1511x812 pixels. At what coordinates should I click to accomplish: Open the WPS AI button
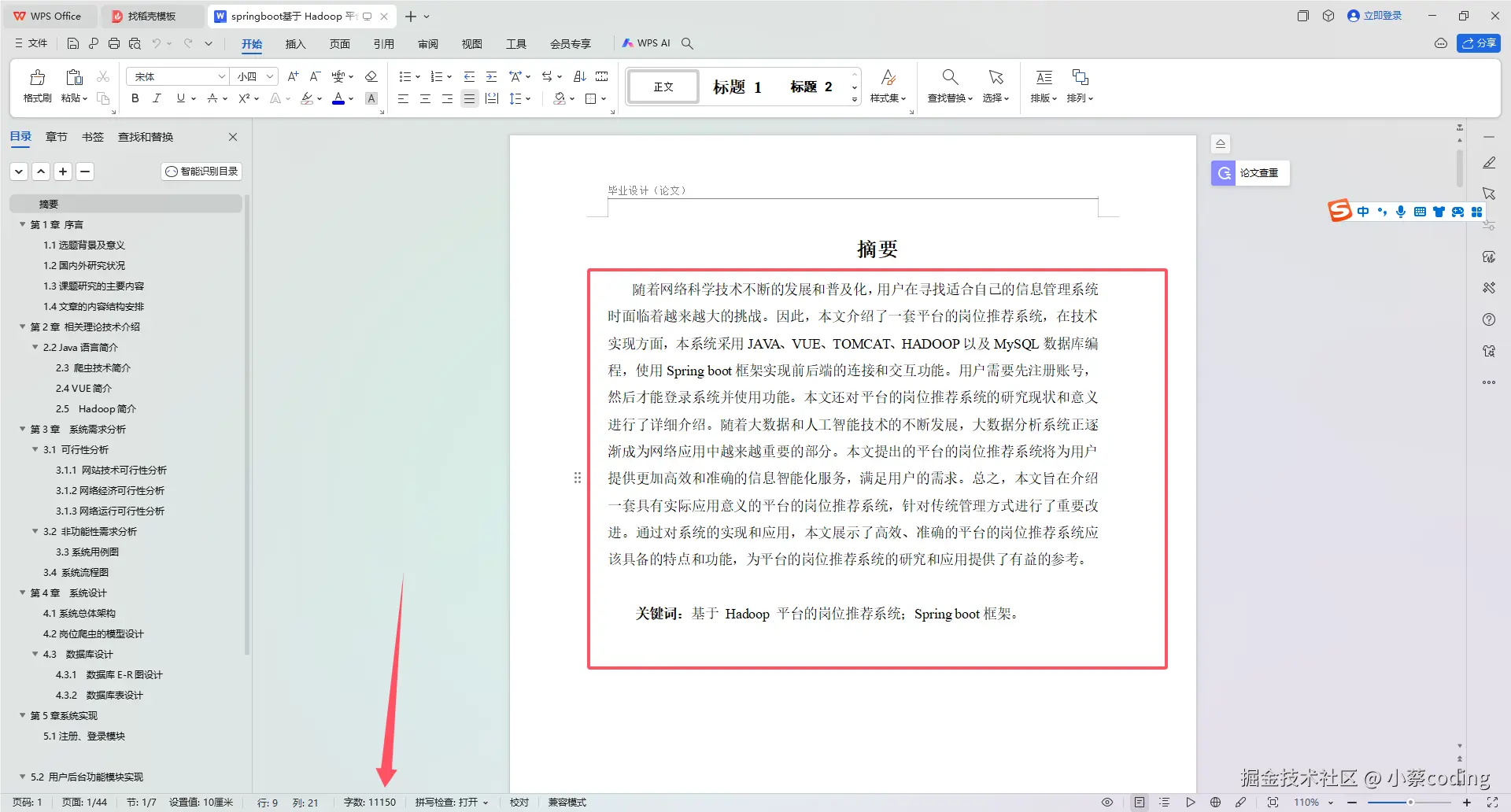tap(646, 43)
